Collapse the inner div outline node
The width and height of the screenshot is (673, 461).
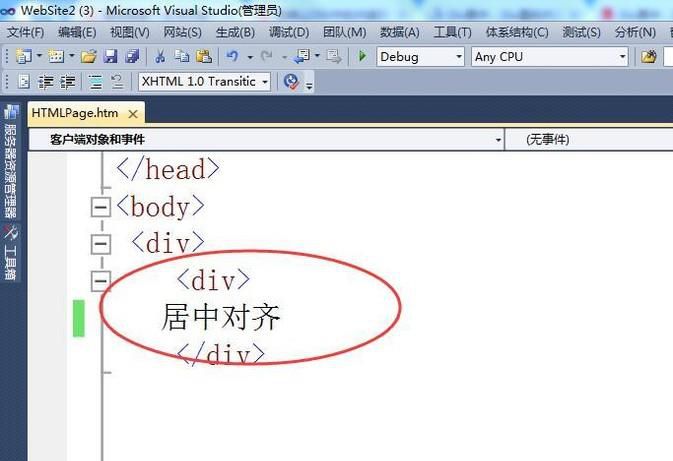[100, 280]
